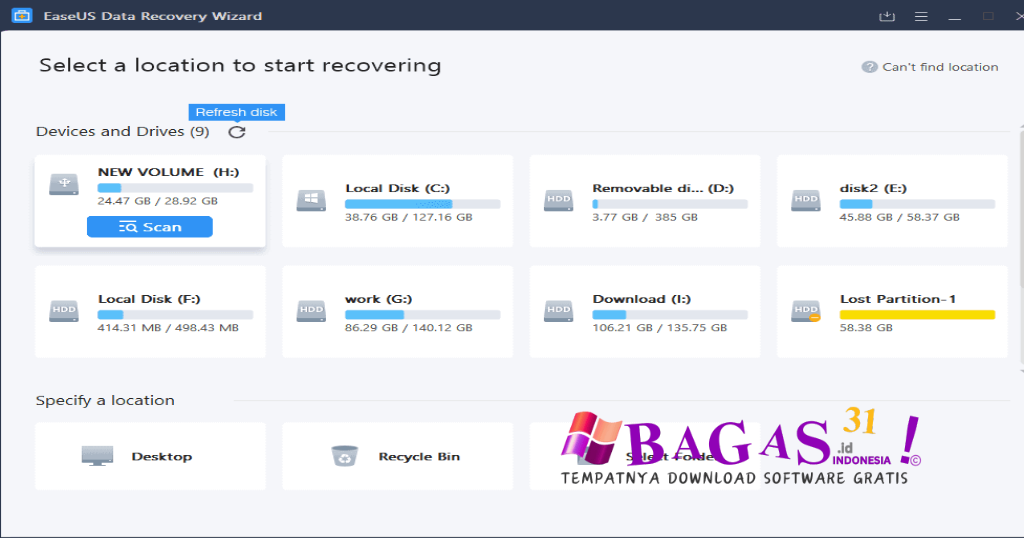Choose the Download (I:) label
This screenshot has height=538, width=1024.
click(641, 299)
